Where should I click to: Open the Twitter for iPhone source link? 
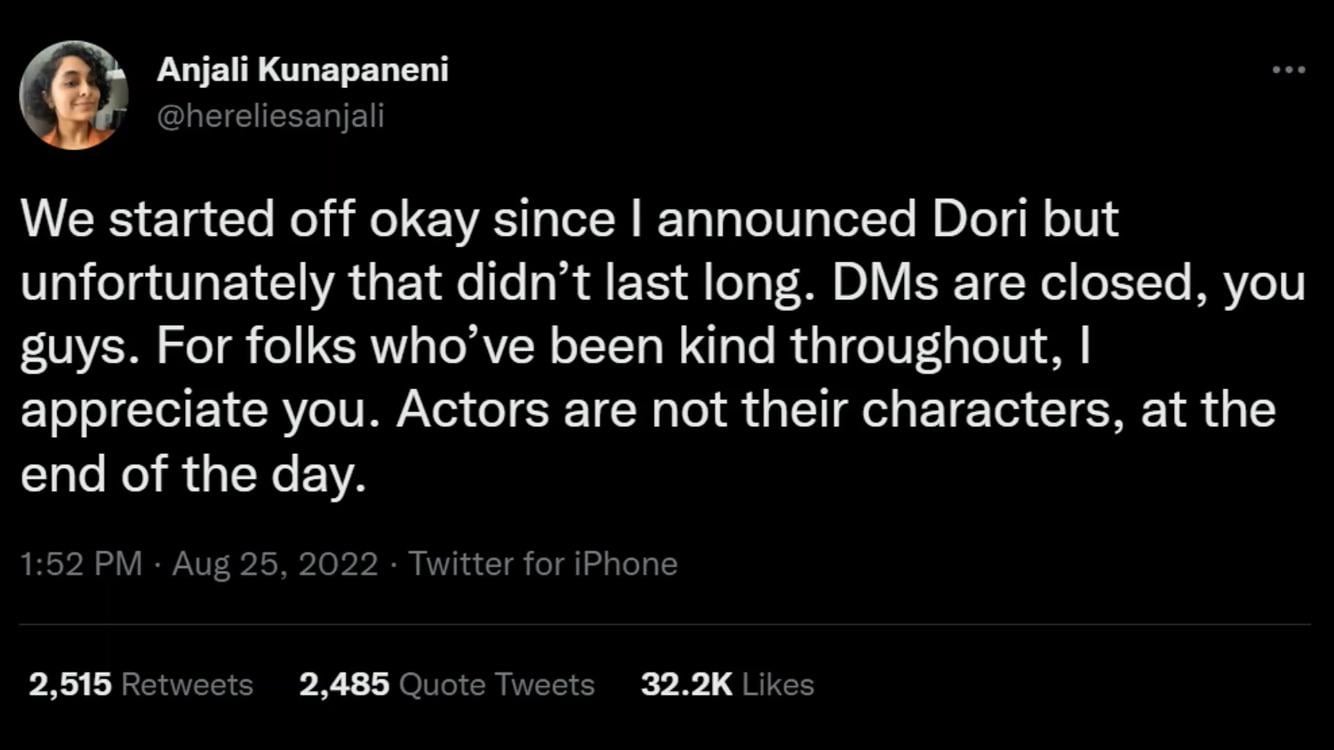[x=543, y=565]
